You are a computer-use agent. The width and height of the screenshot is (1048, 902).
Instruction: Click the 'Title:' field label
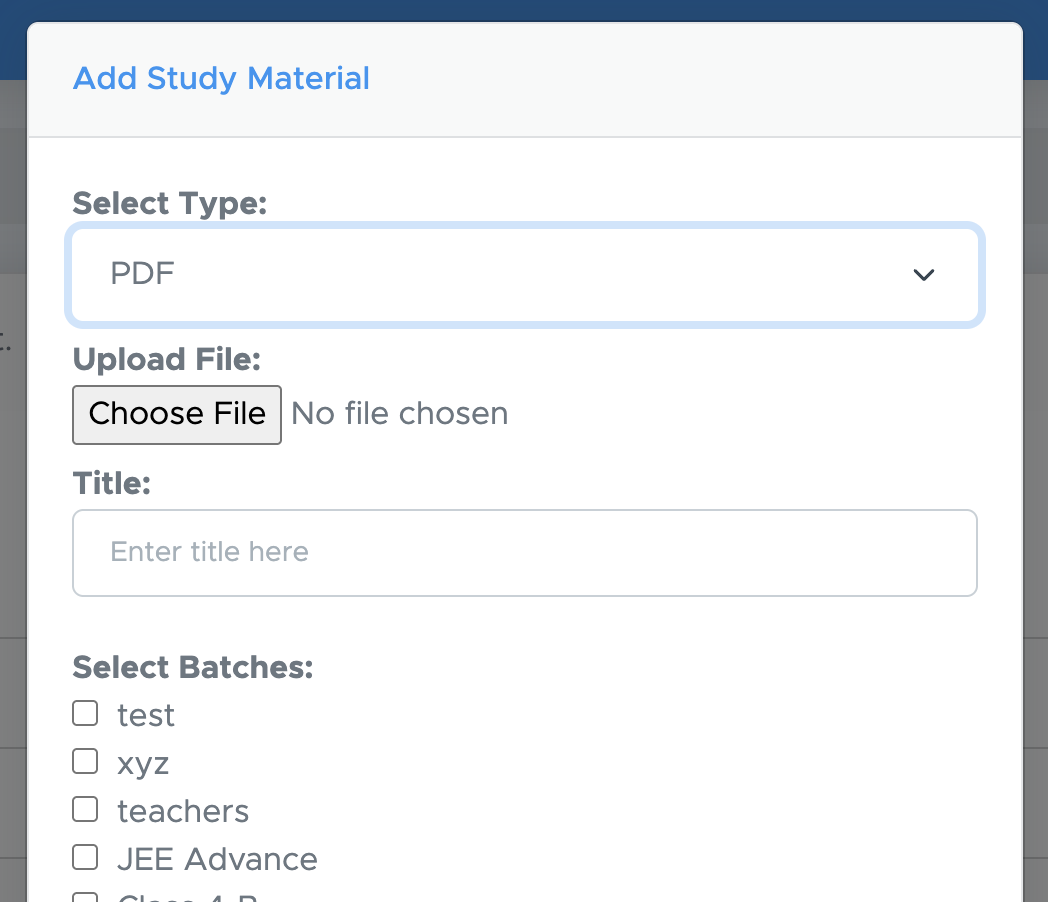pos(111,484)
